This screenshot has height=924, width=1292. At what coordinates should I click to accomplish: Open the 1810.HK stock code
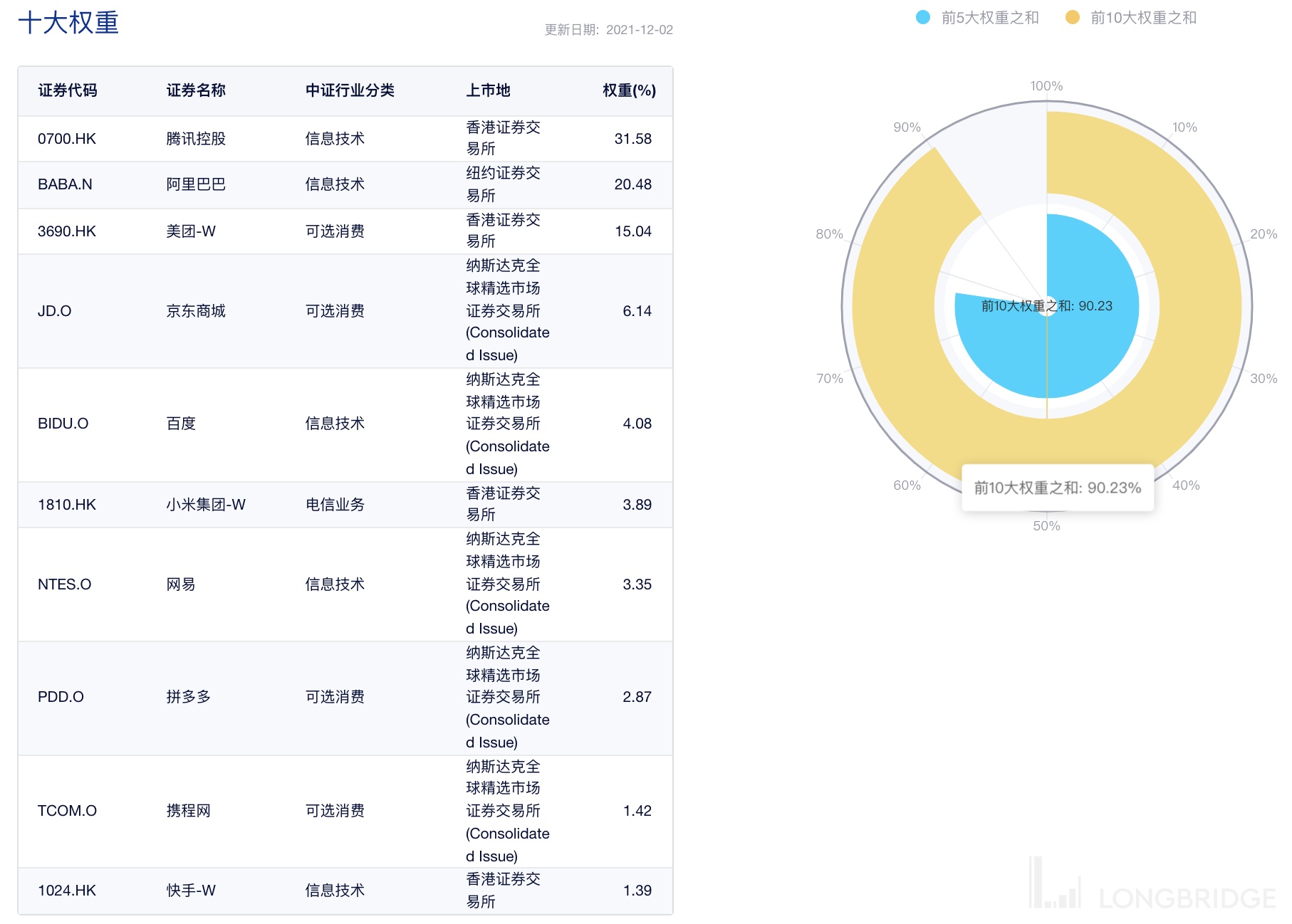[67, 505]
